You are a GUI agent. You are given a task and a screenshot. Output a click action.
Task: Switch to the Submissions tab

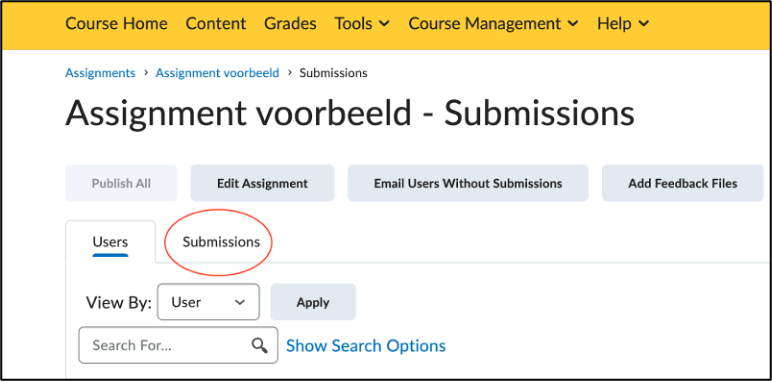pos(221,242)
